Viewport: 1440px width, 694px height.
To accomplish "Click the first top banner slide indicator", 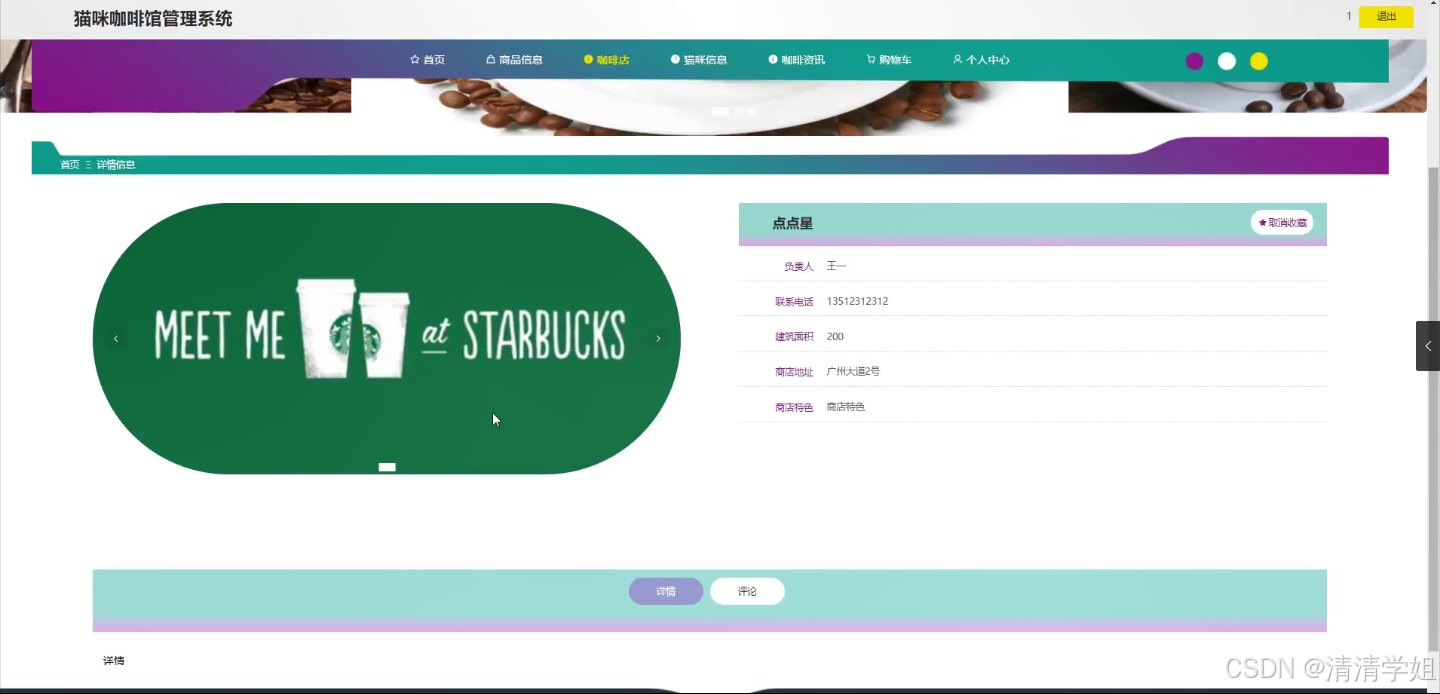I will (720, 111).
